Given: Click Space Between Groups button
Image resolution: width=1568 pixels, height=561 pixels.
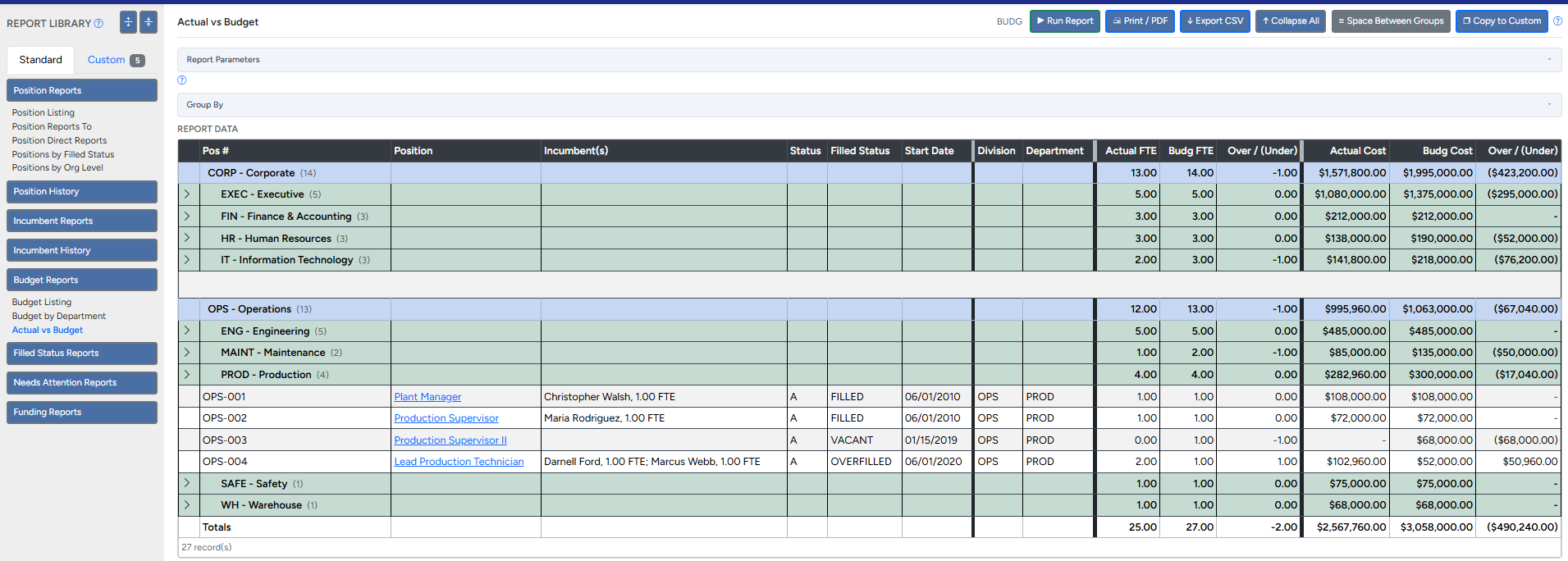Looking at the screenshot, I should tap(1391, 21).
